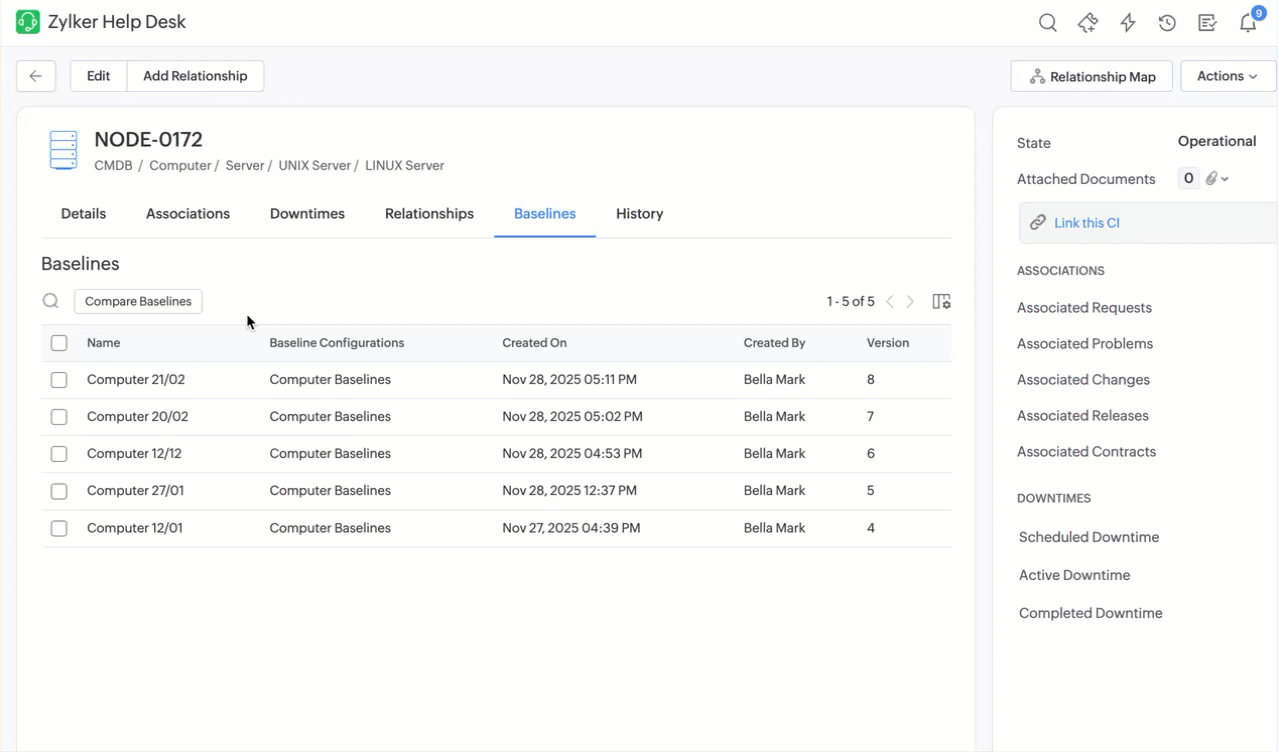
Task: Expand the attached documents paperclip dropdown
Action: [x=1216, y=179]
